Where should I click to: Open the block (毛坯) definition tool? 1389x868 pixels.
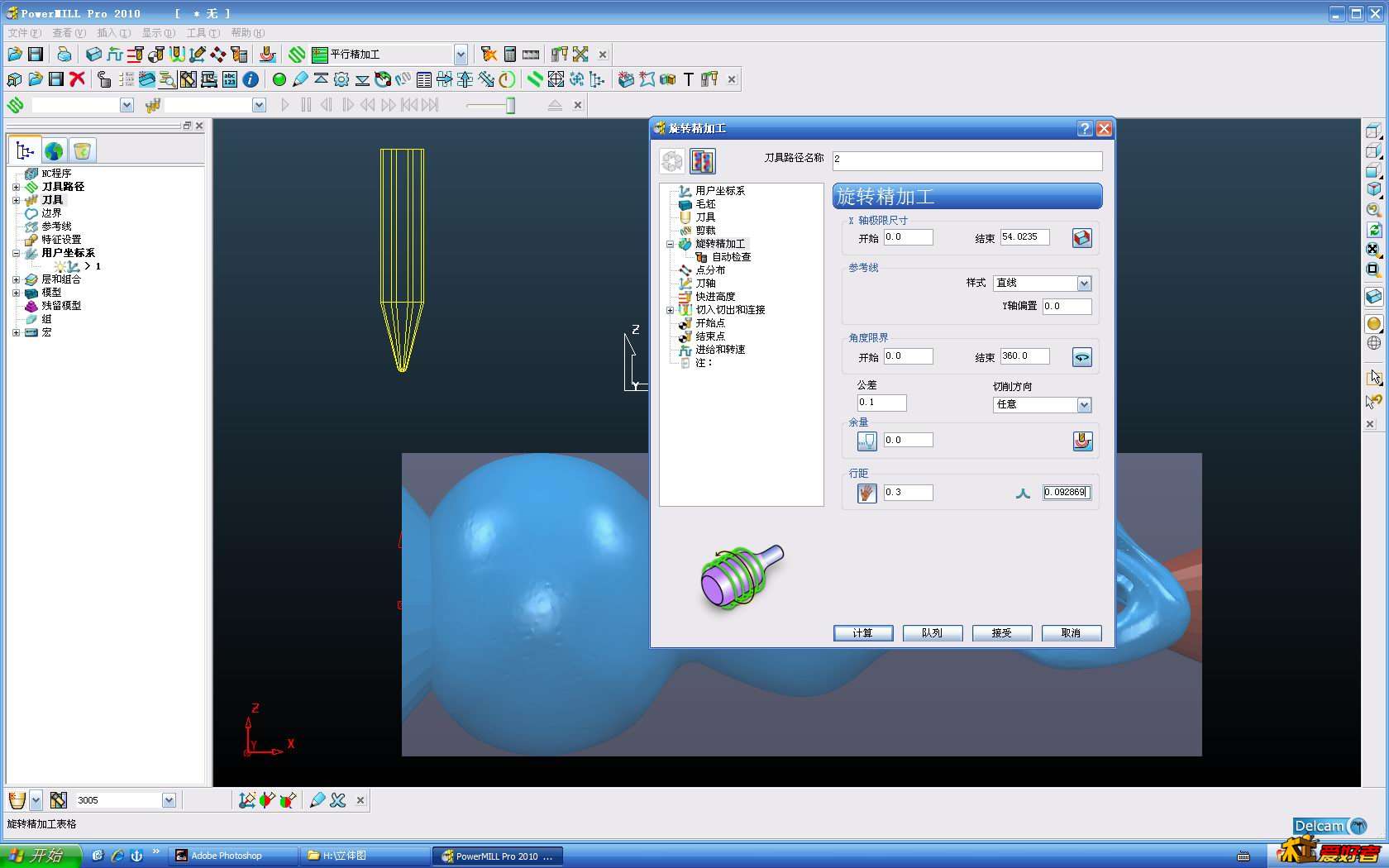point(93,55)
